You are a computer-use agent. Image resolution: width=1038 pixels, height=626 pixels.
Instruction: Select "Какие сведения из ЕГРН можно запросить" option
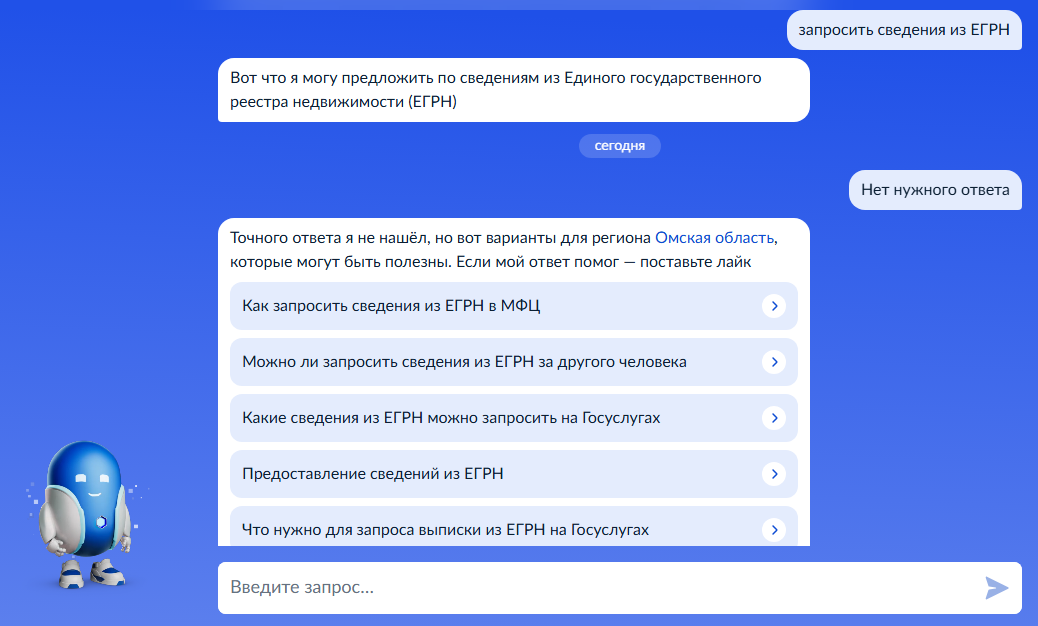click(x=451, y=418)
